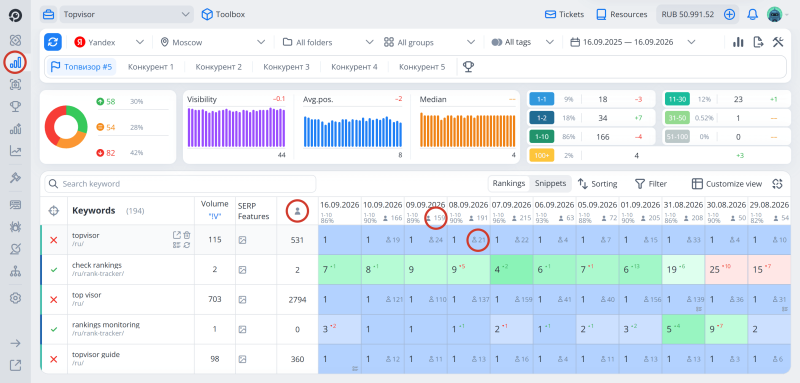Click SERP features icon for check rankings
This screenshot has height=383, width=800.
click(x=242, y=270)
